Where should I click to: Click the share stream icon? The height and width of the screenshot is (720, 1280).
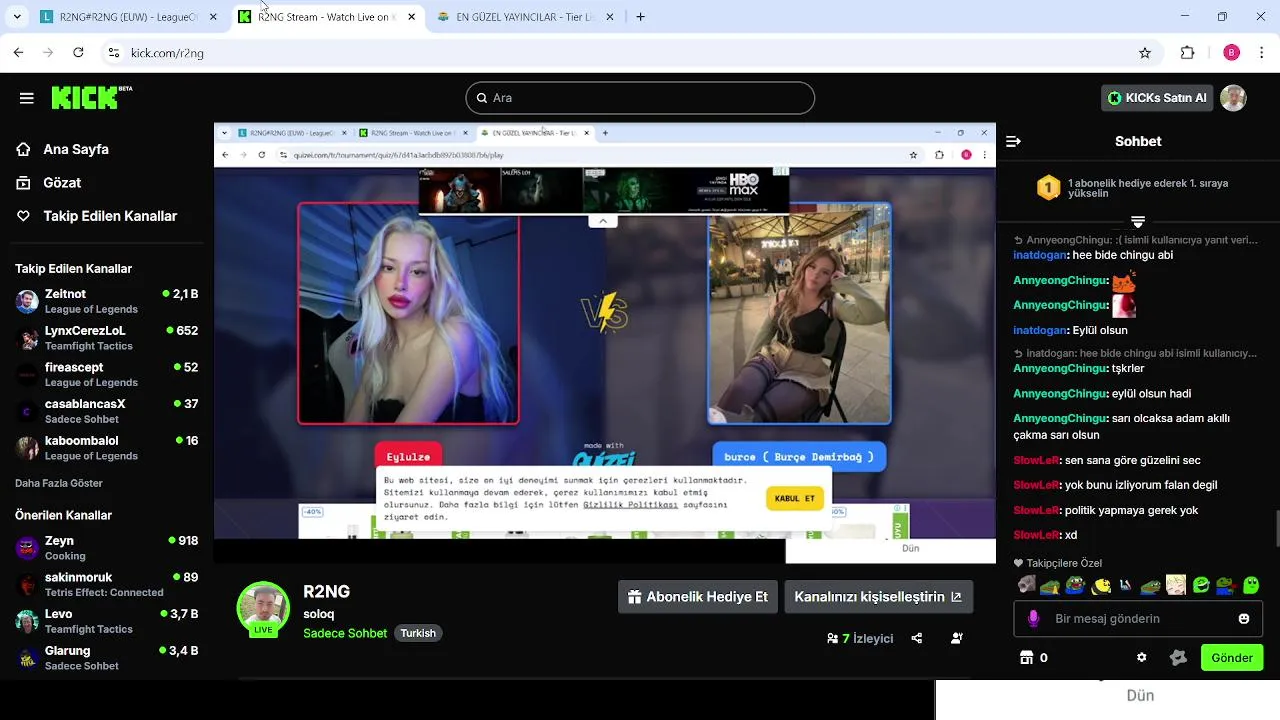click(x=917, y=638)
